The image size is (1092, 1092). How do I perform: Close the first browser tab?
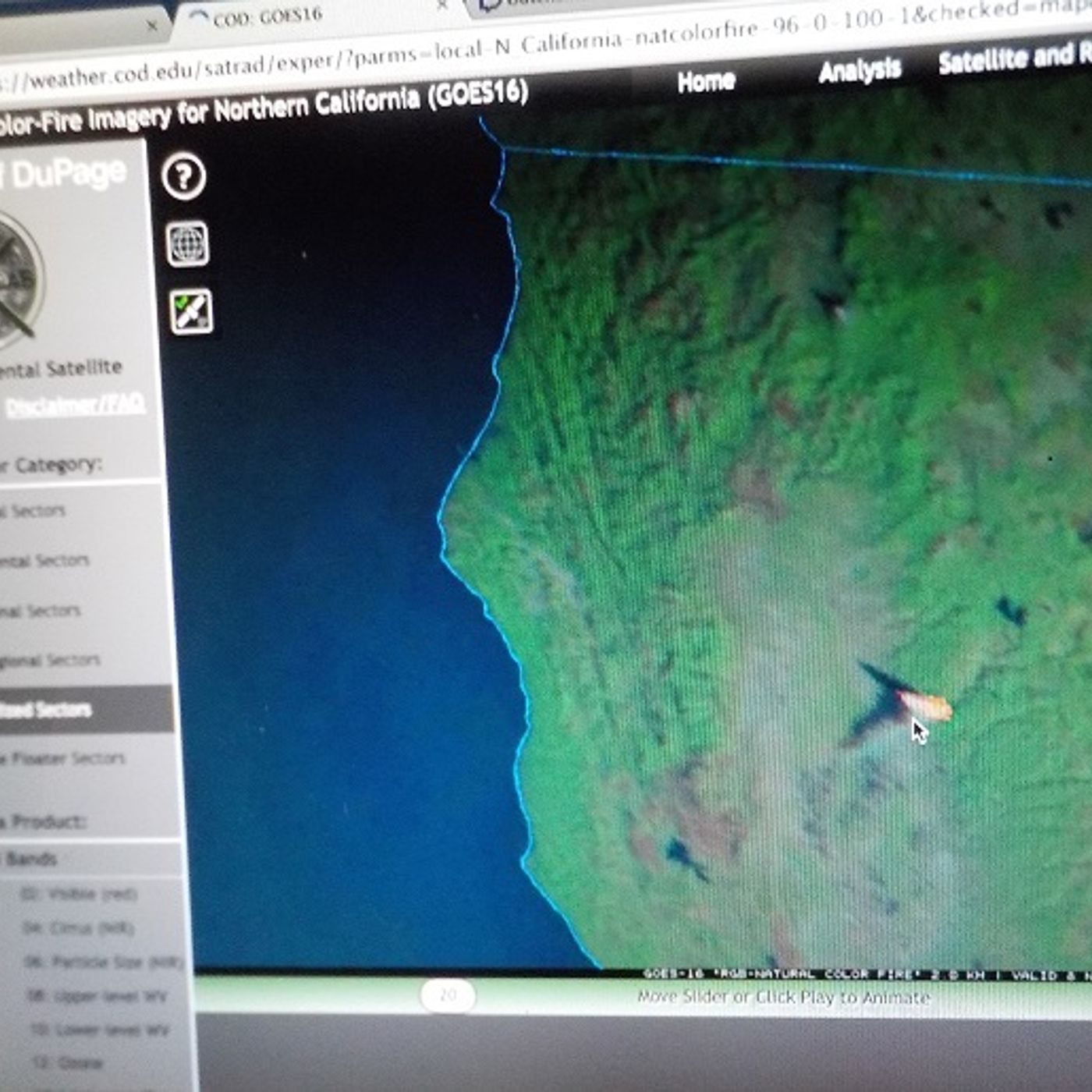(x=152, y=26)
